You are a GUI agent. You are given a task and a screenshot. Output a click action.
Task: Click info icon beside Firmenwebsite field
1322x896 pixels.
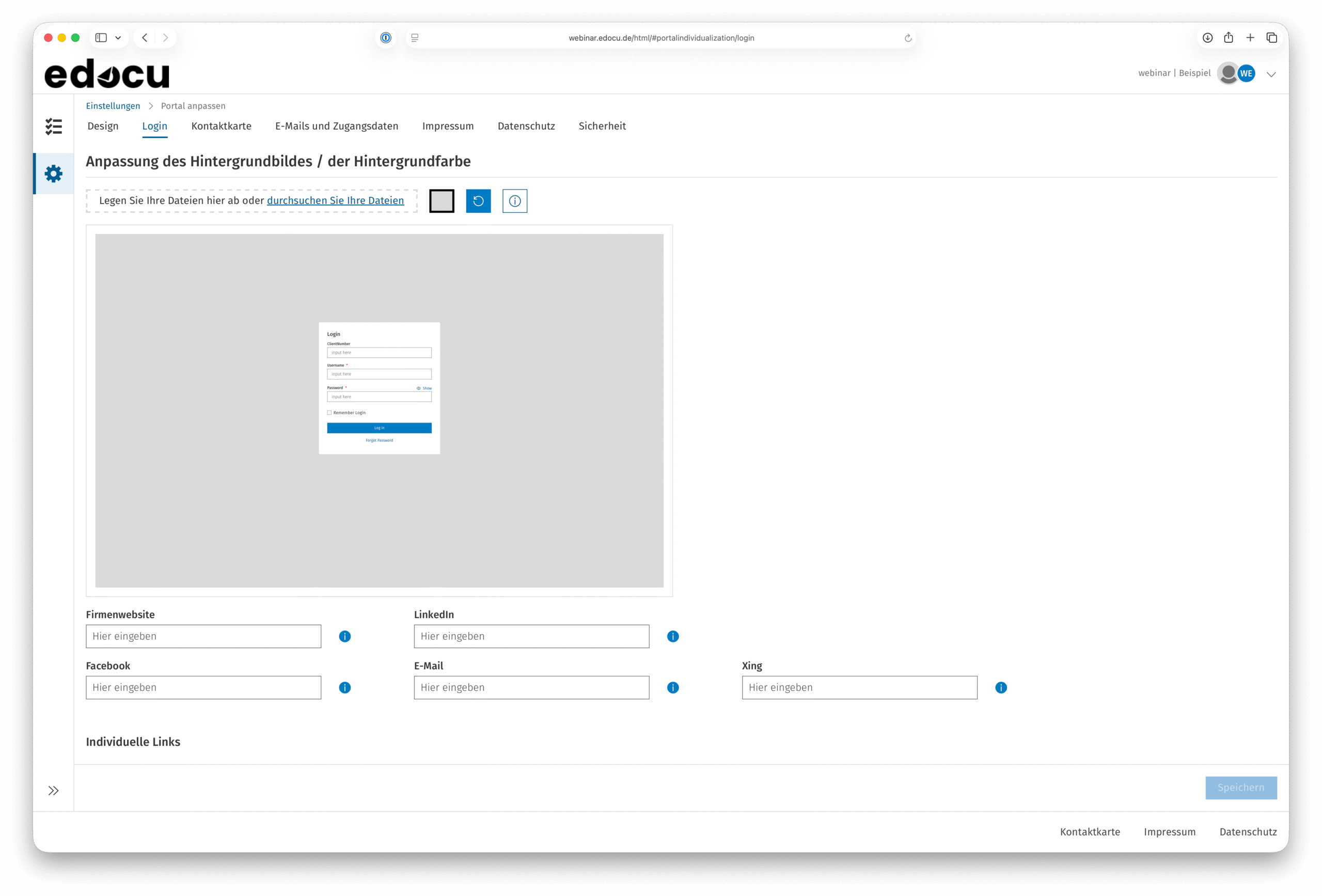tap(345, 636)
